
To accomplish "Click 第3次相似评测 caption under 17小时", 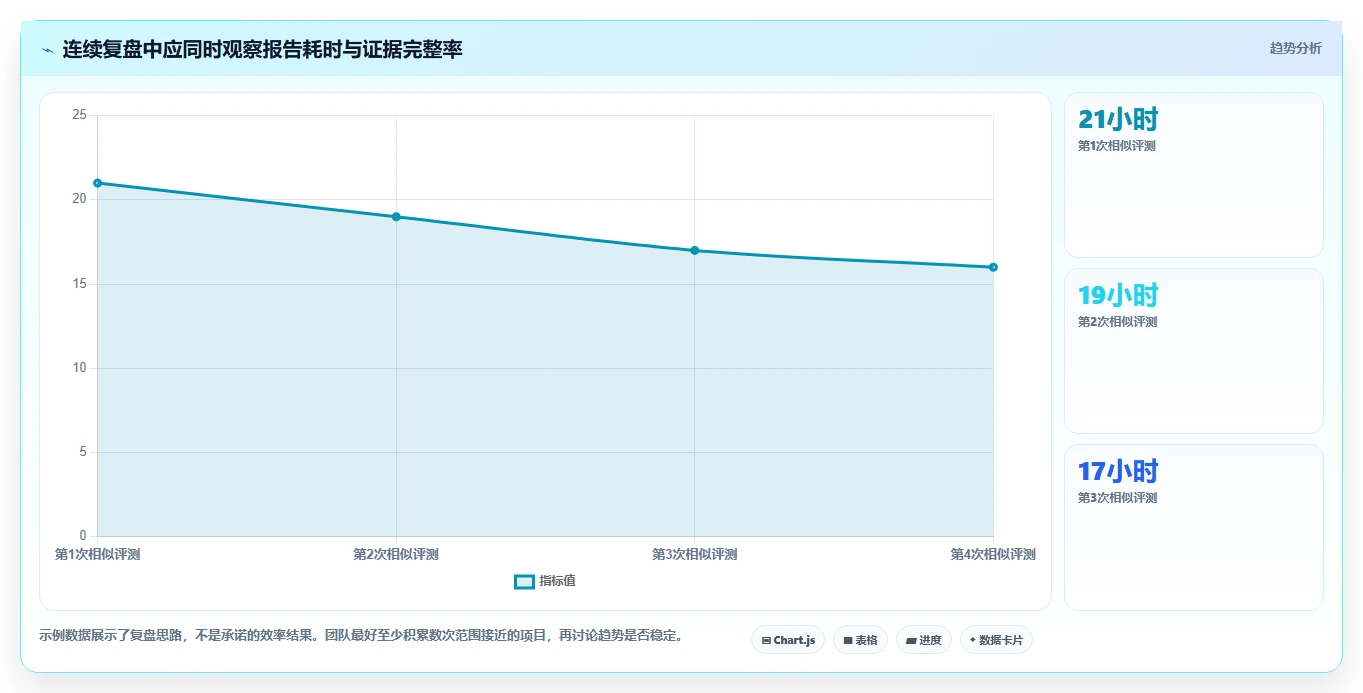I will click(x=1117, y=498).
